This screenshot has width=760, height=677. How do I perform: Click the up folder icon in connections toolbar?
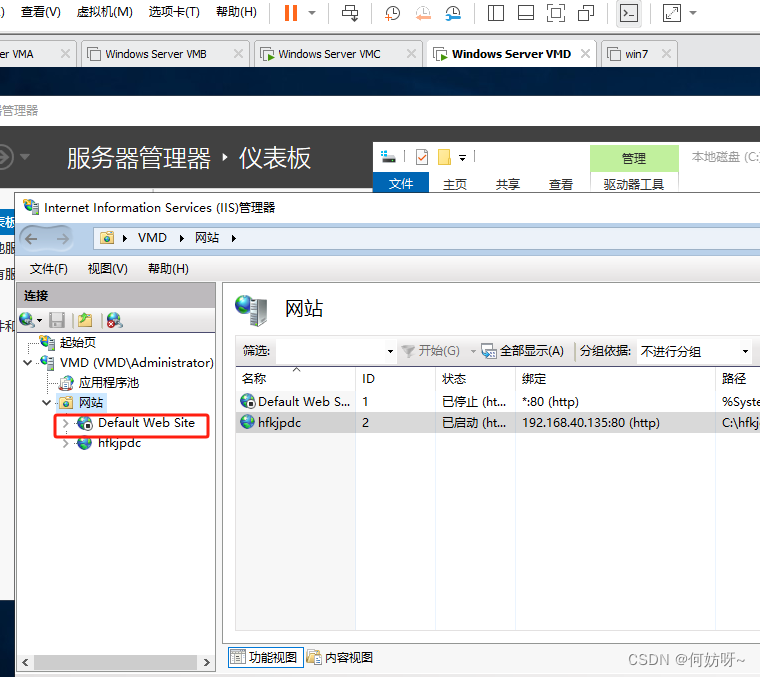(85, 320)
